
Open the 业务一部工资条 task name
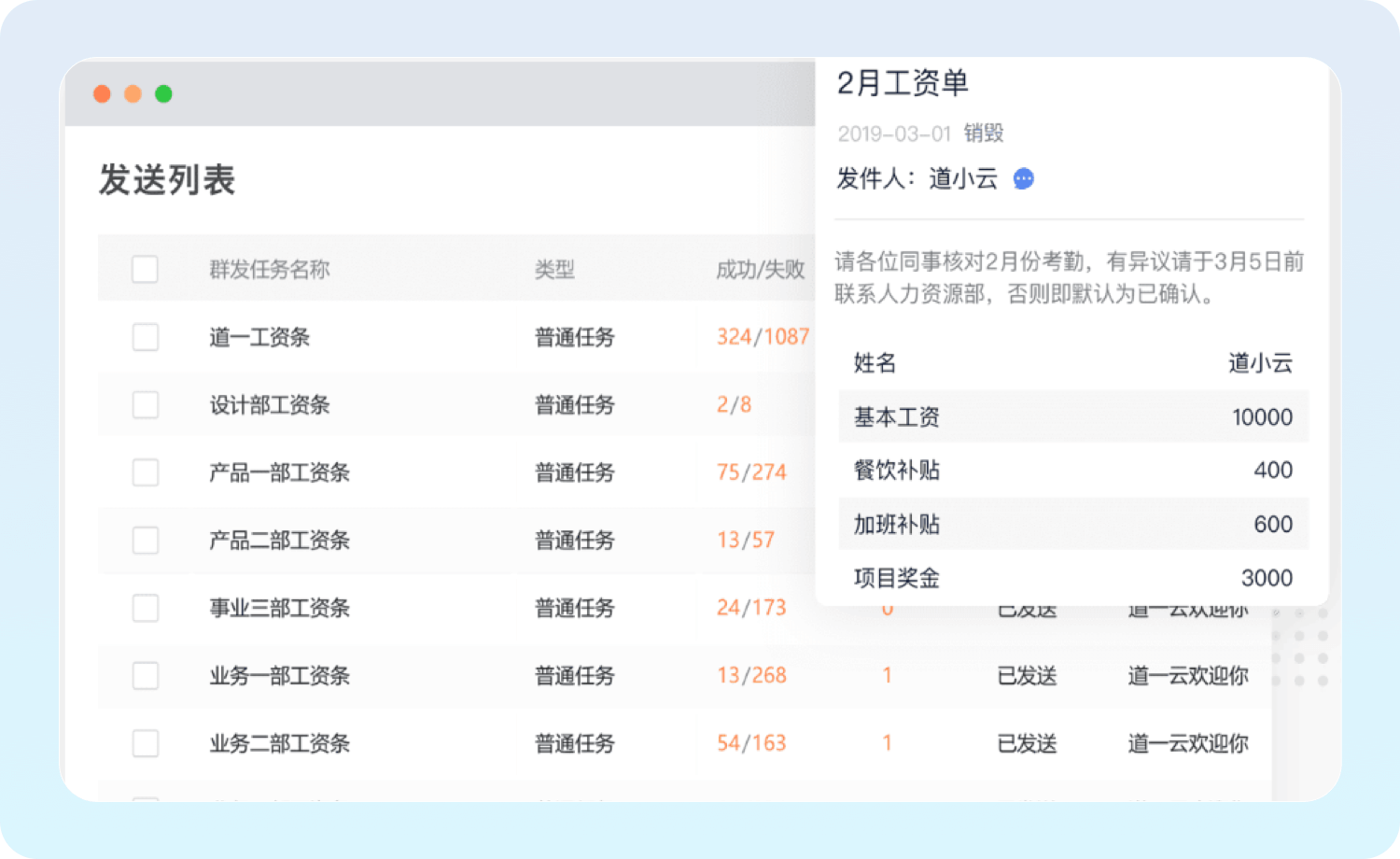(x=279, y=676)
